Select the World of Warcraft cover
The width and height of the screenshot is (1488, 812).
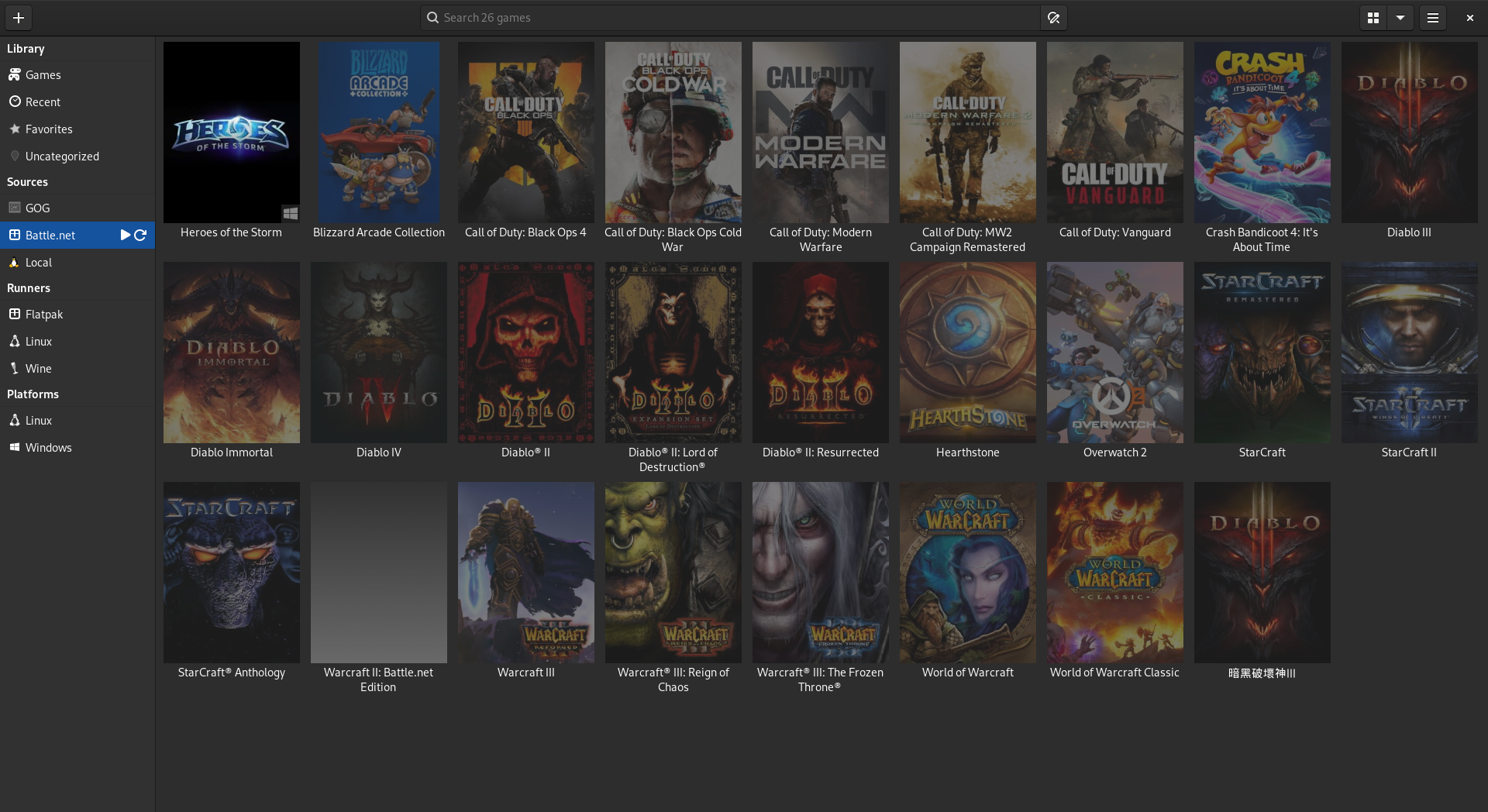click(x=968, y=573)
